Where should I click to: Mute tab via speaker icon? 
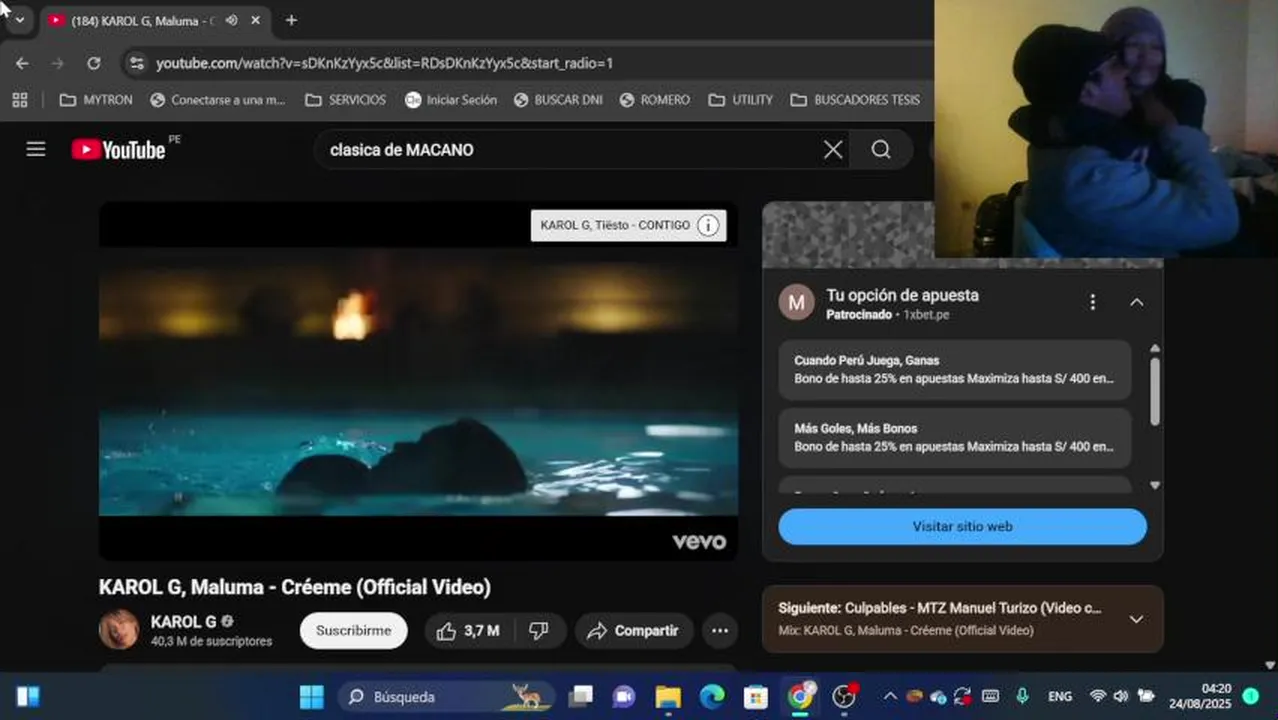click(x=232, y=20)
